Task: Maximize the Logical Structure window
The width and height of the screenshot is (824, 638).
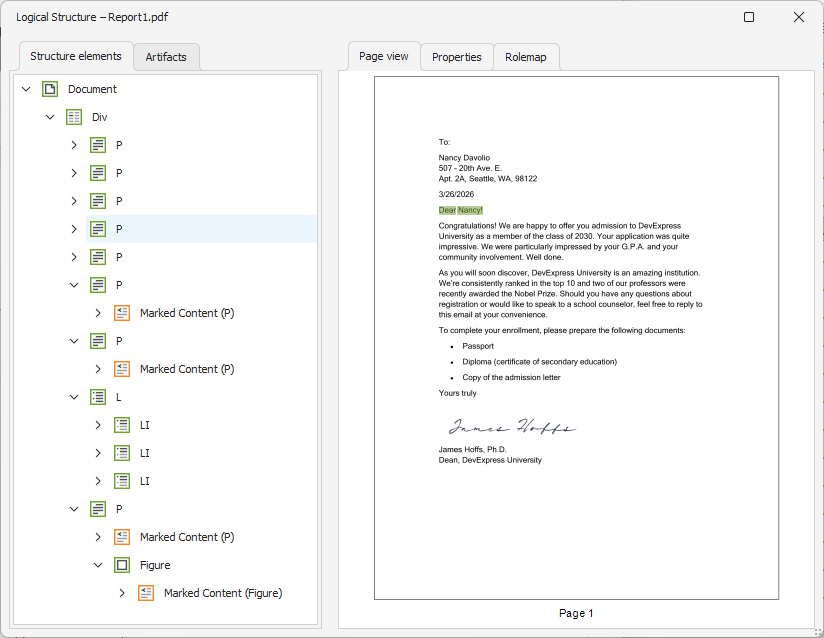Action: tap(749, 17)
